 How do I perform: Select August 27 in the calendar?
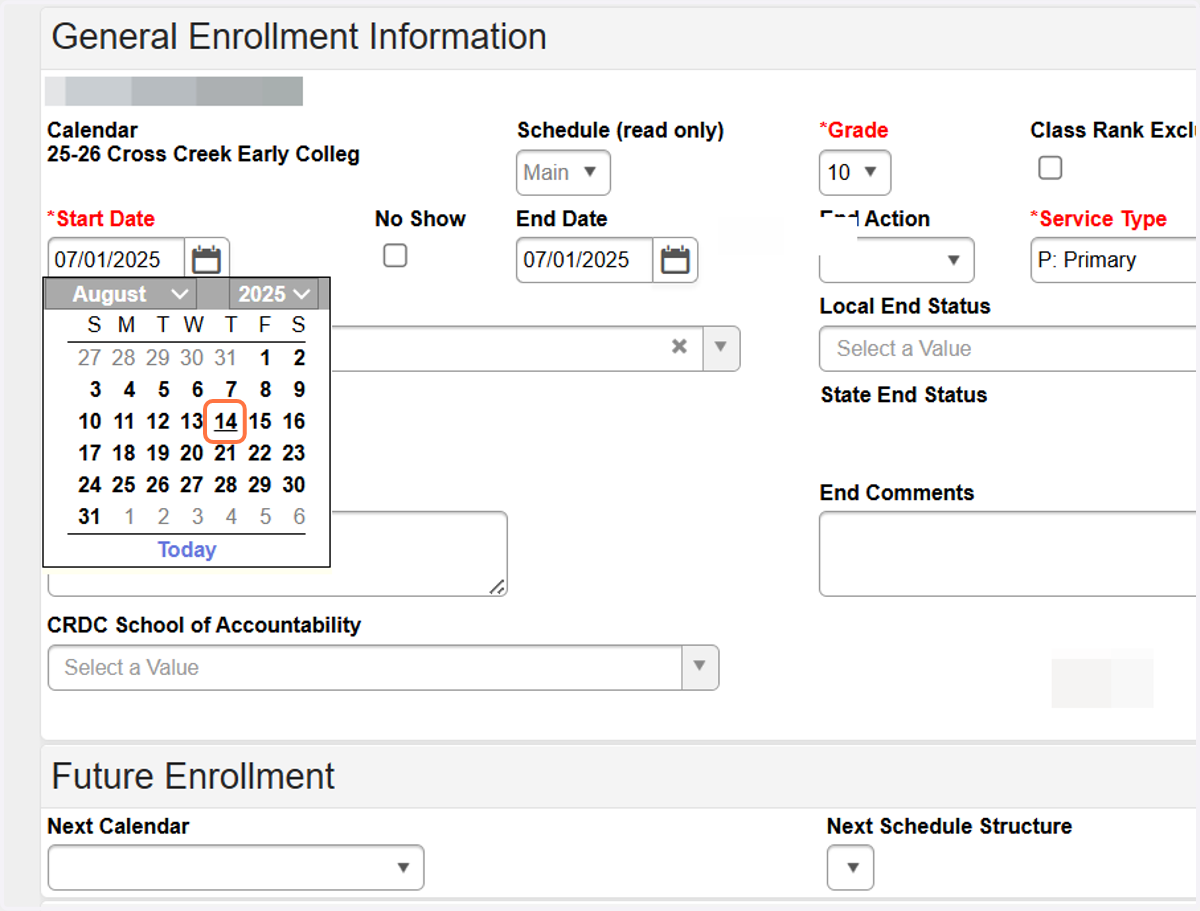coord(192,485)
